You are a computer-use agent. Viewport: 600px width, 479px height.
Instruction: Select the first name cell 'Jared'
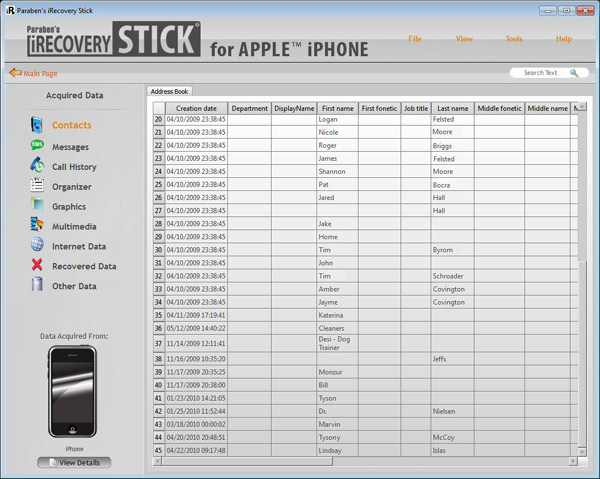click(337, 197)
